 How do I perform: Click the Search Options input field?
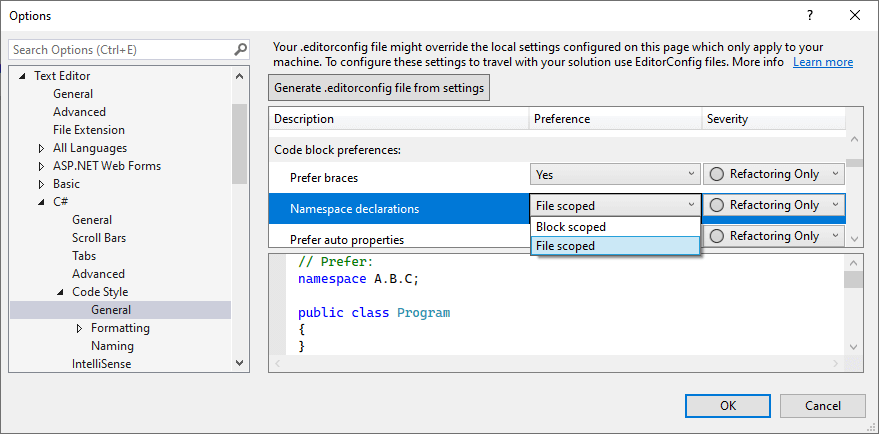click(x=120, y=49)
